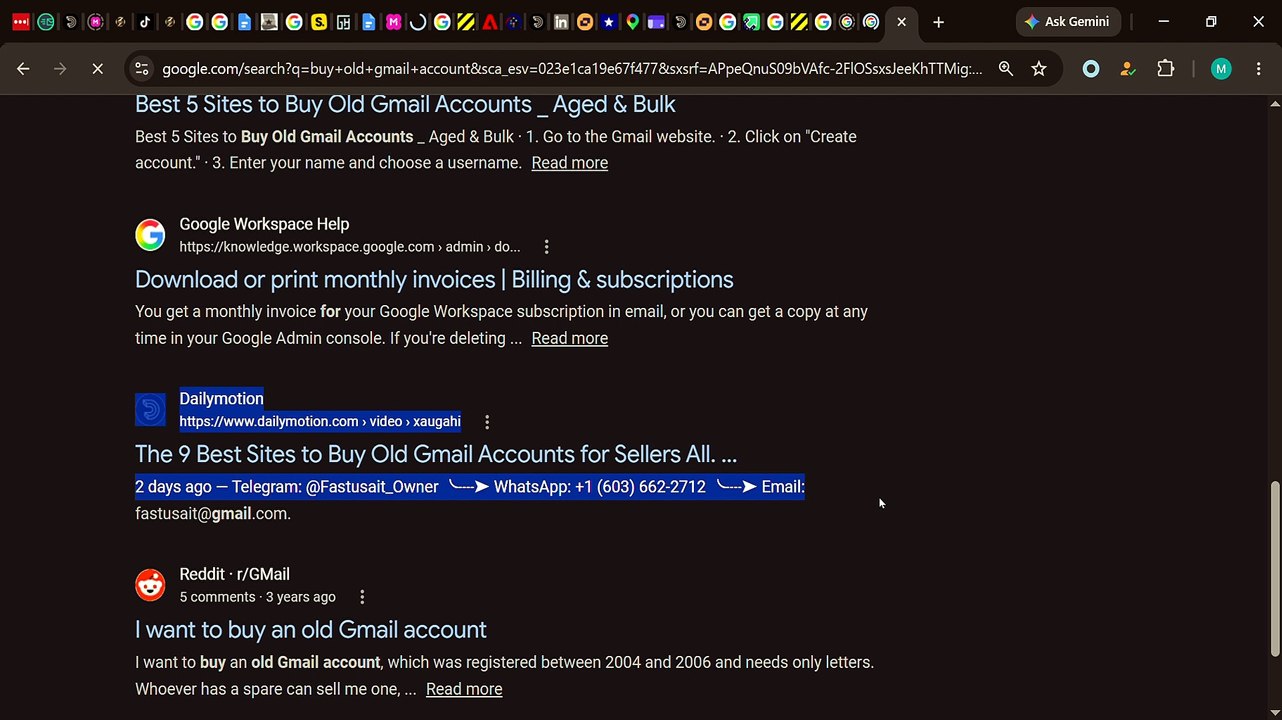
Task: Click Read more under monthly invoices snippet
Action: tap(570, 338)
